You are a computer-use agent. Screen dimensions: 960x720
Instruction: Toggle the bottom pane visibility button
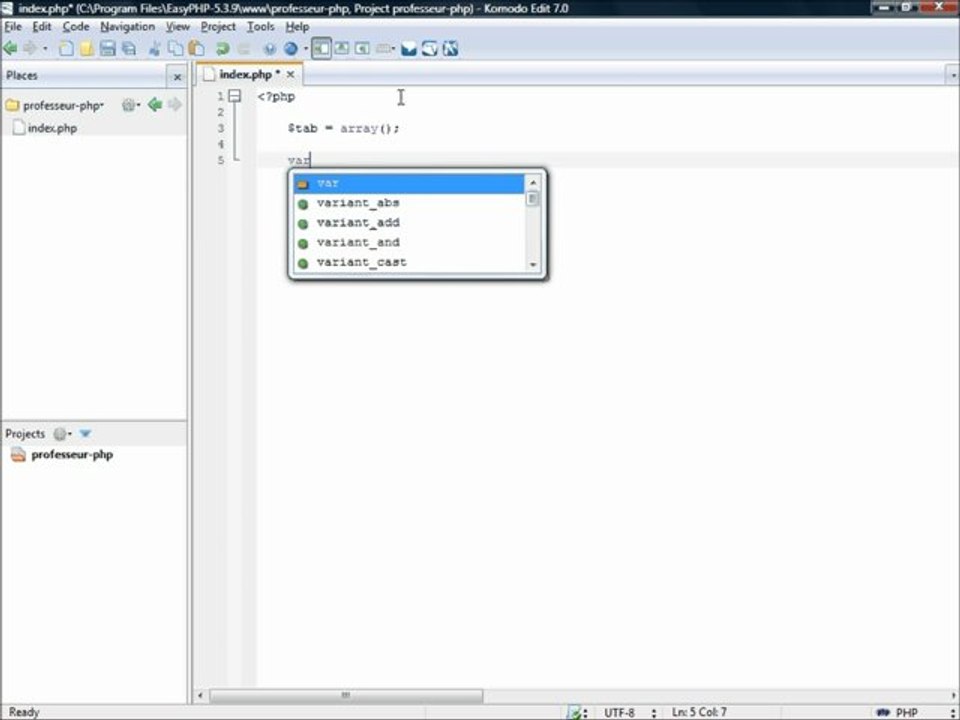pos(342,48)
